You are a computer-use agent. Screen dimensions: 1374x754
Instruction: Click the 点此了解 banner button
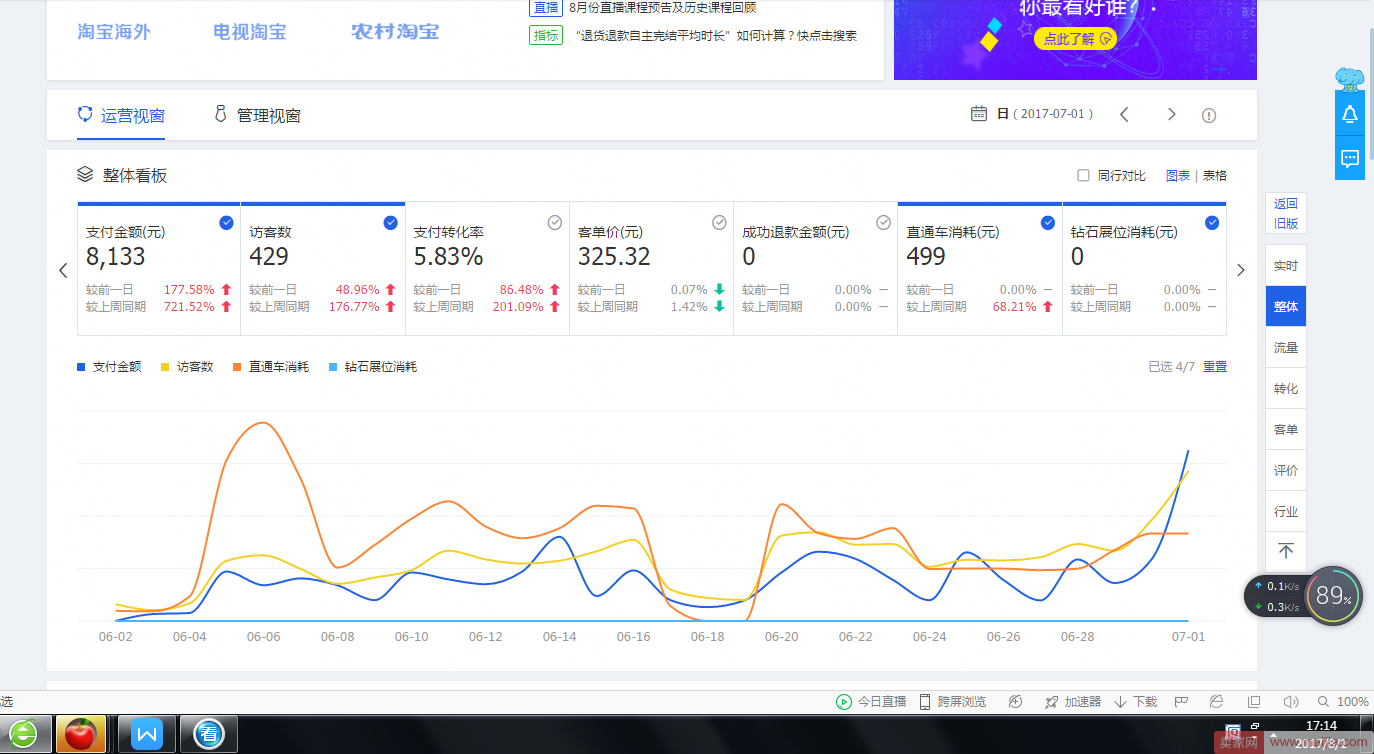pyautogui.click(x=1075, y=39)
